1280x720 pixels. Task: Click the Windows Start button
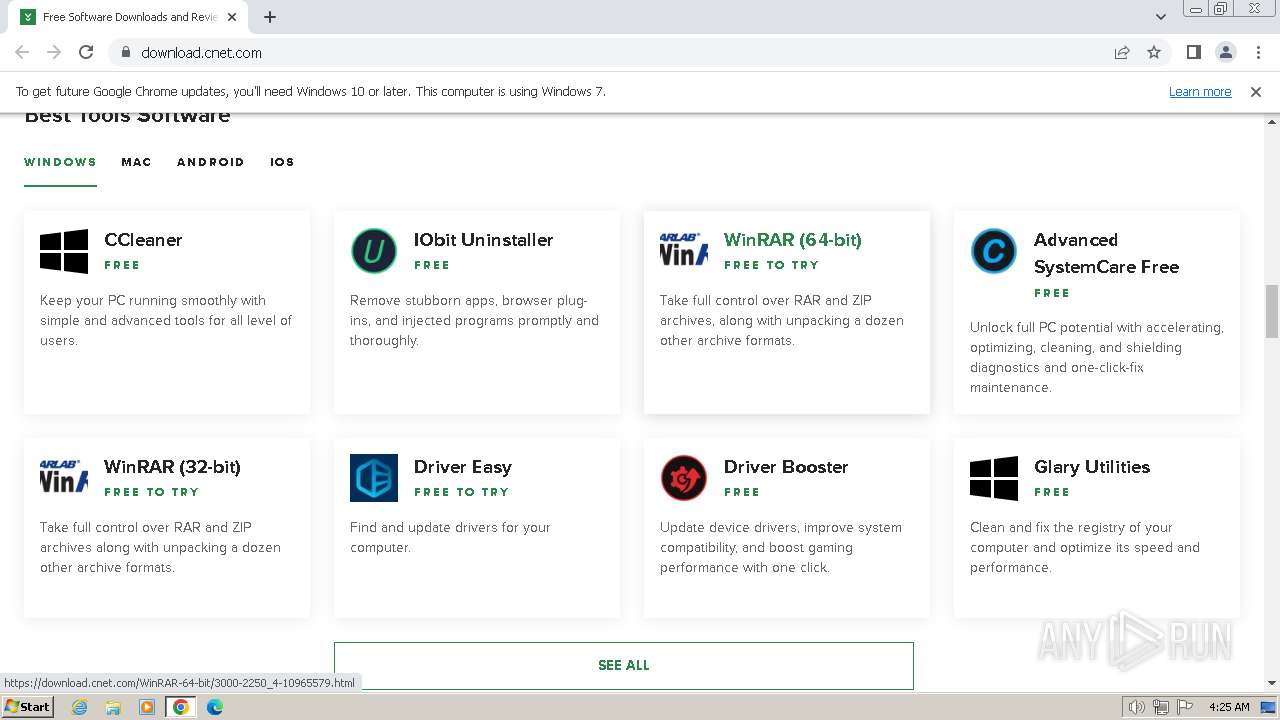pyautogui.click(x=27, y=707)
